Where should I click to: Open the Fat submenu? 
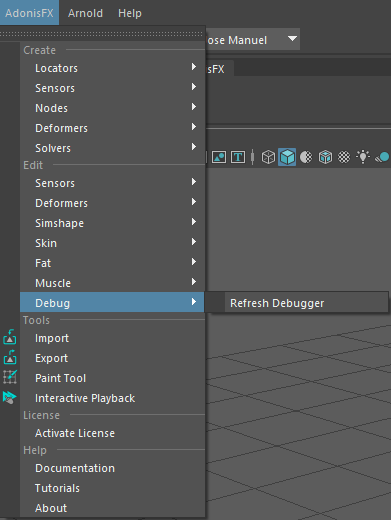coord(112,263)
